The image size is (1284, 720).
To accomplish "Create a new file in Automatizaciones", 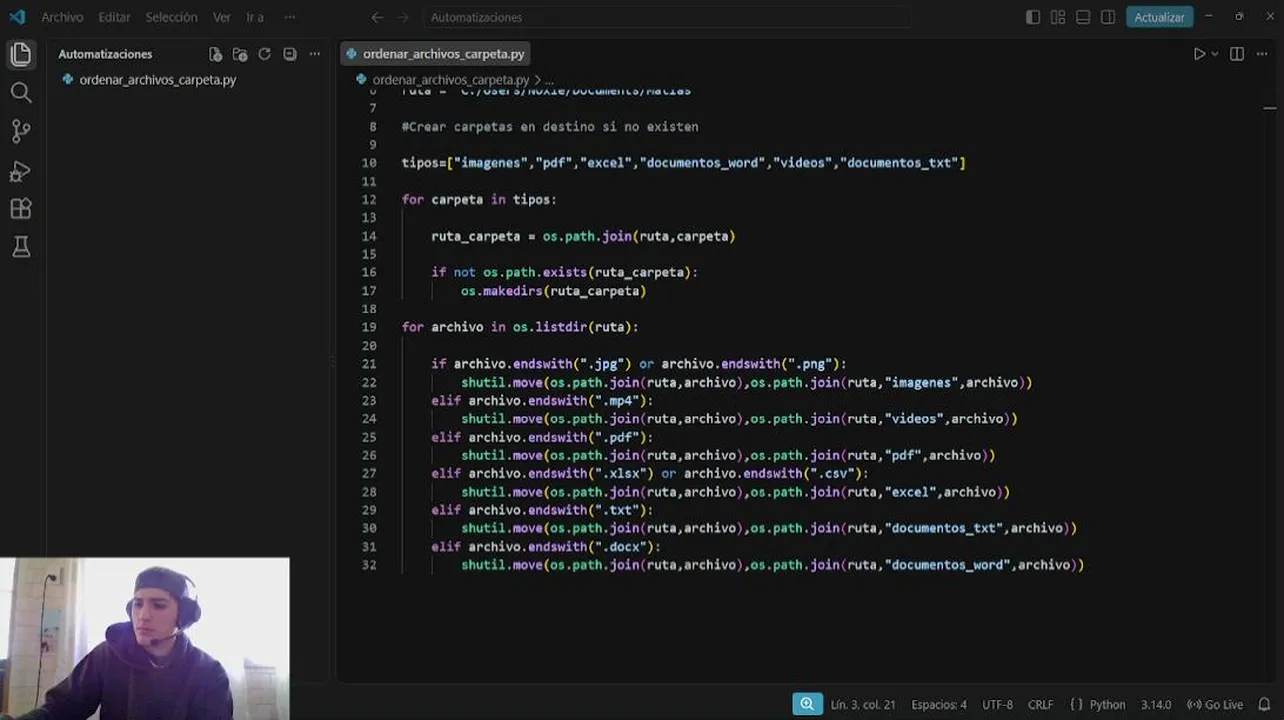I will 215,54.
